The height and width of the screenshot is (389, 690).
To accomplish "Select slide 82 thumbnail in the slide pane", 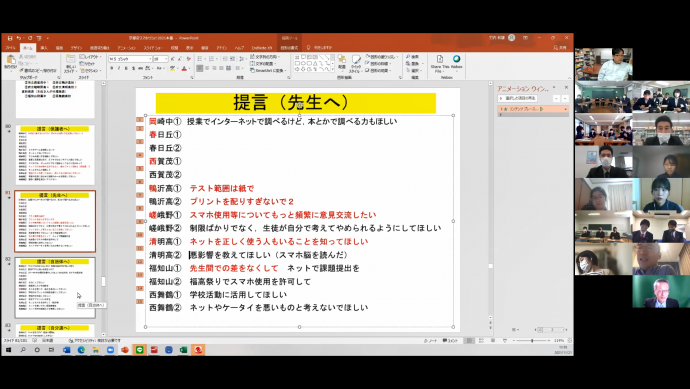I will 55,287.
